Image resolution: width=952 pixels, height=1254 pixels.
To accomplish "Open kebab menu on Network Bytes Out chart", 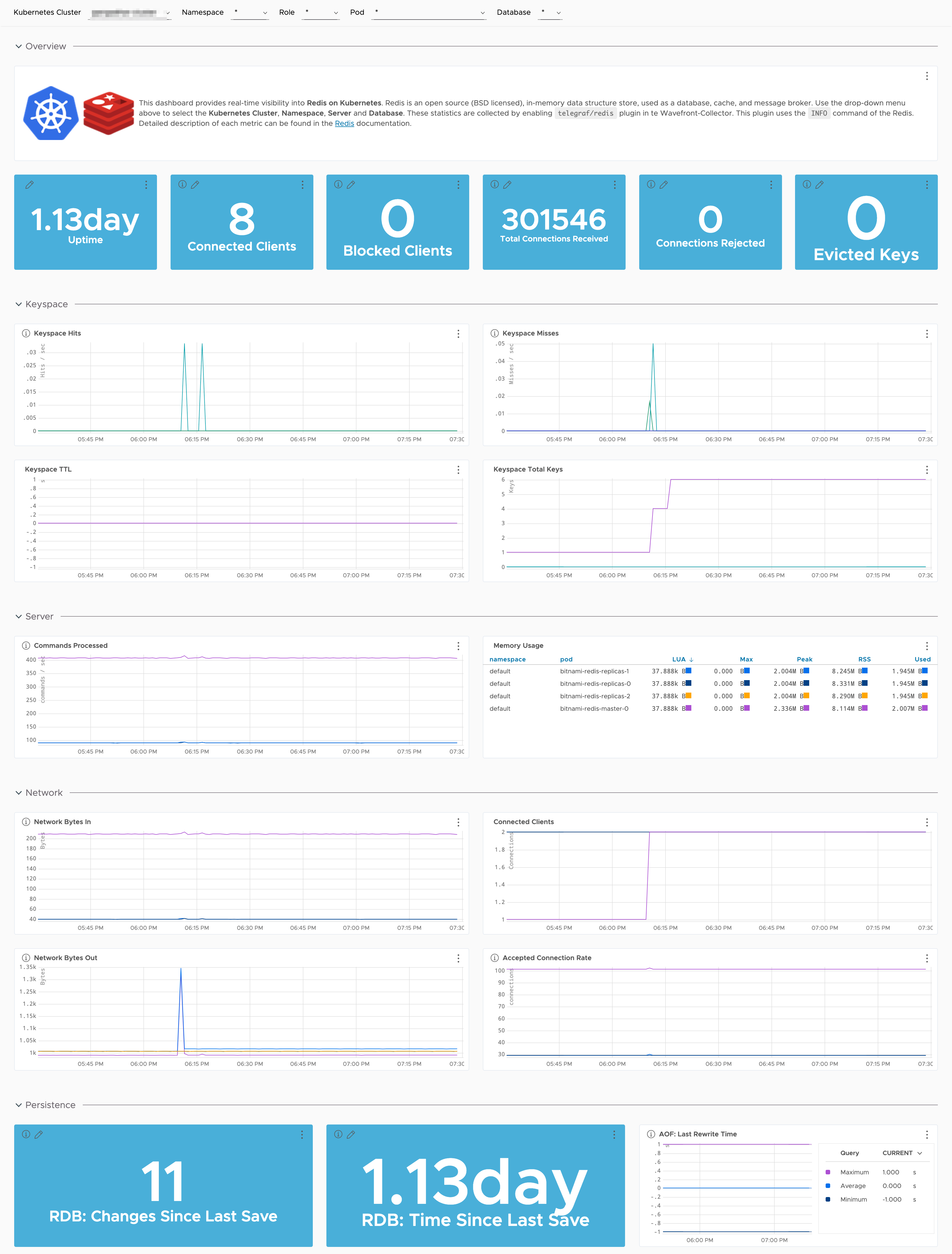I will (x=458, y=959).
